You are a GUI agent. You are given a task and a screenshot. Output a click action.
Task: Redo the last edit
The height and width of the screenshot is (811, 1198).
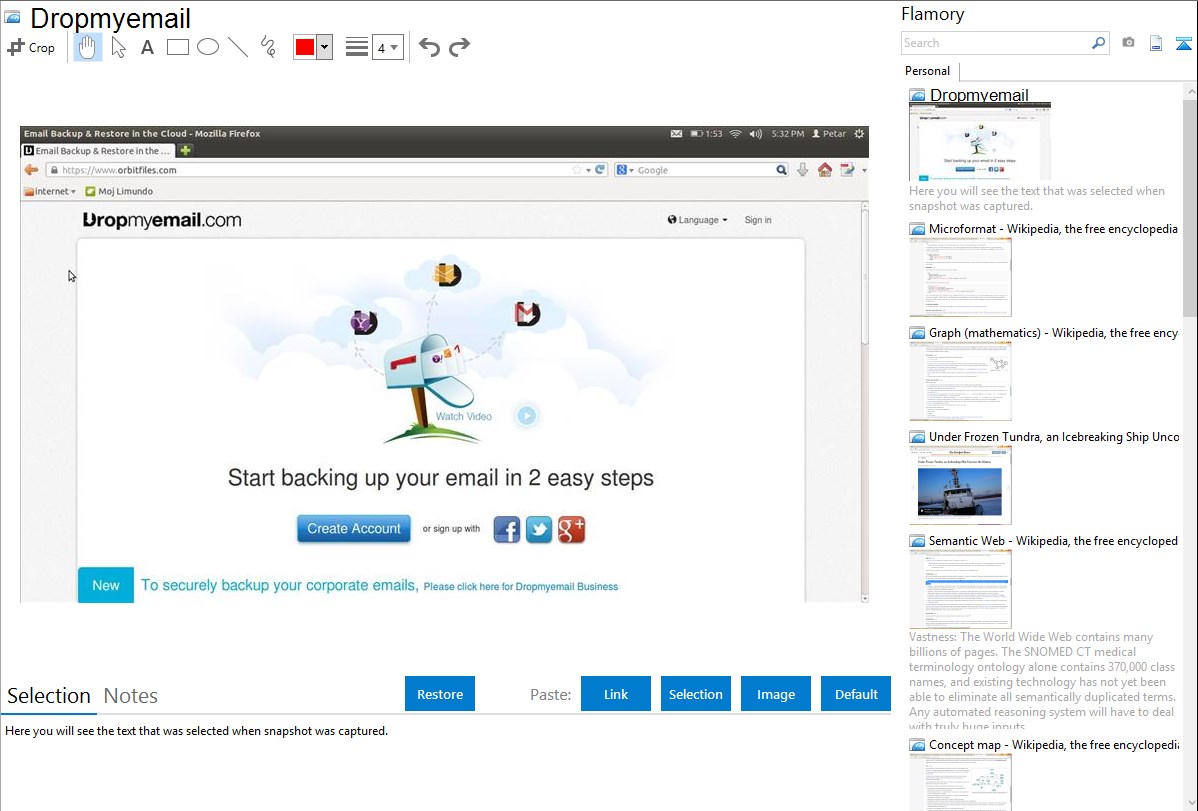[459, 47]
